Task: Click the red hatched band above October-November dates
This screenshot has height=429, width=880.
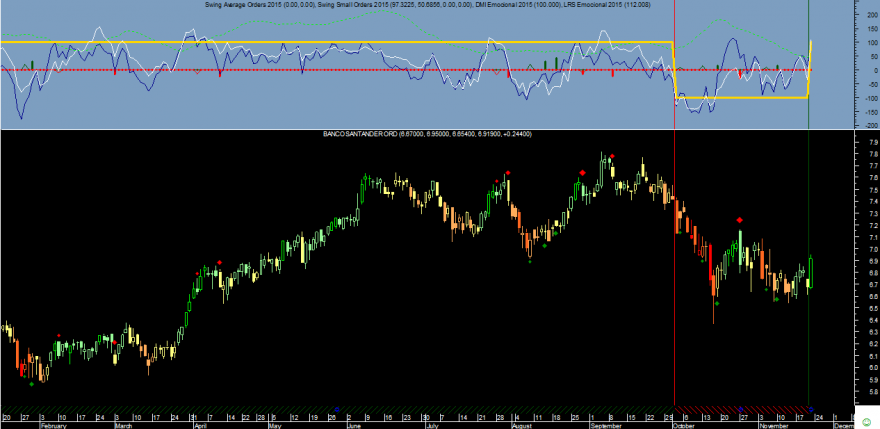Action: pyautogui.click(x=741, y=409)
